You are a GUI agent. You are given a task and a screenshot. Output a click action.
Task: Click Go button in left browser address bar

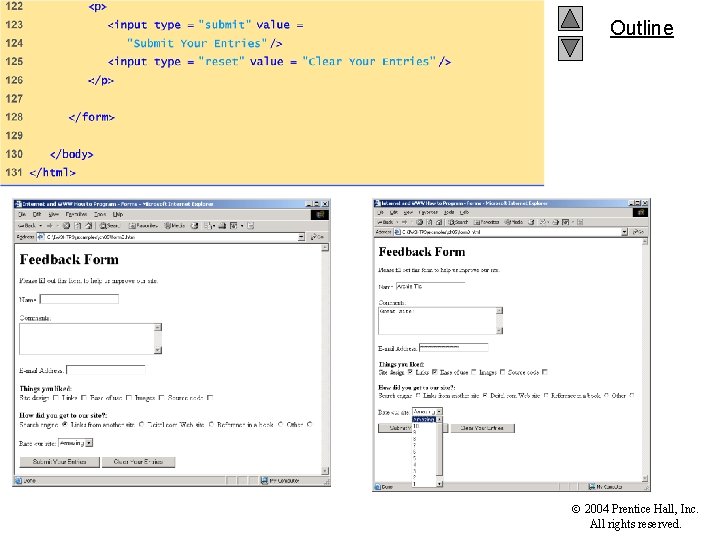point(317,237)
